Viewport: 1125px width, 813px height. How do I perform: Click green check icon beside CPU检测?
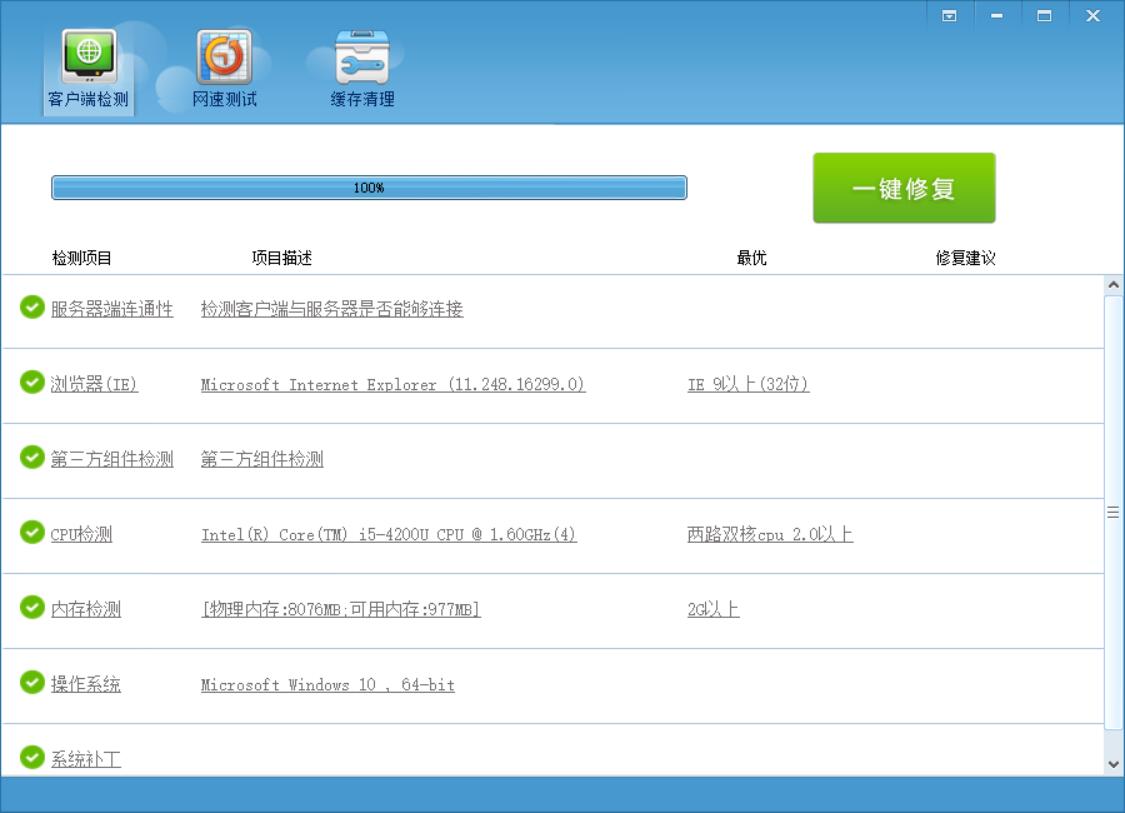click(32, 533)
